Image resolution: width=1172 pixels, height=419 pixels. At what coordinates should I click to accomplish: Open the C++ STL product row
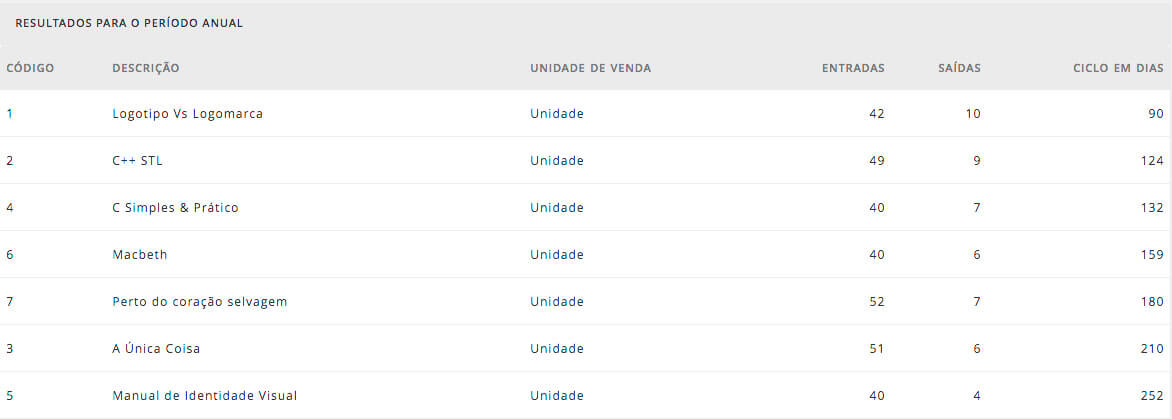pos(586,161)
